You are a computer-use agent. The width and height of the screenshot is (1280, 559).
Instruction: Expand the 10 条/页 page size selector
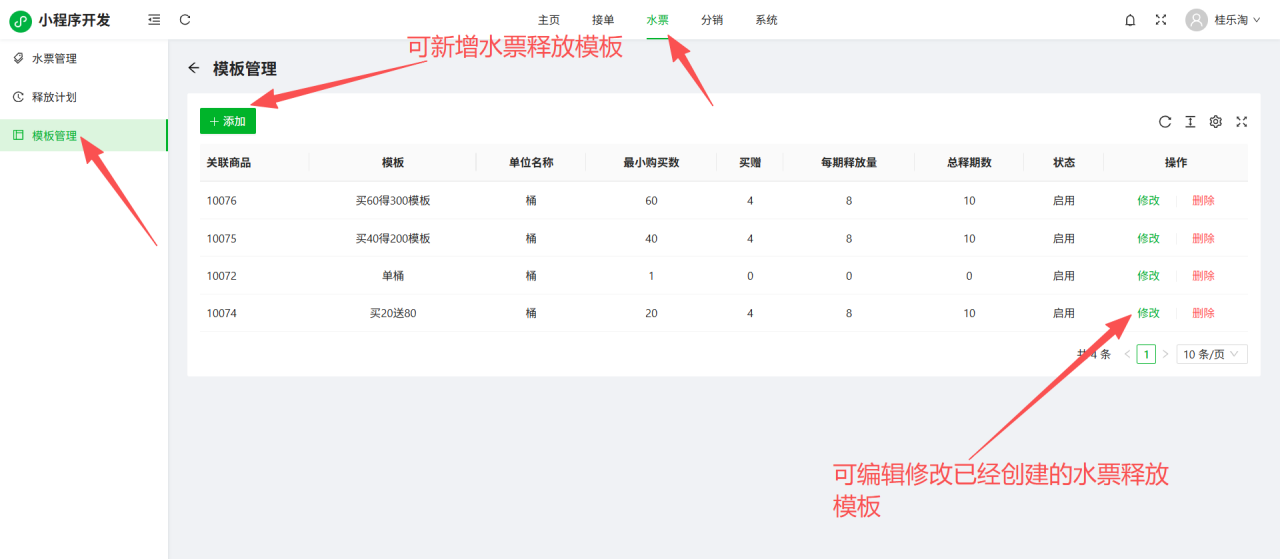pos(1211,354)
